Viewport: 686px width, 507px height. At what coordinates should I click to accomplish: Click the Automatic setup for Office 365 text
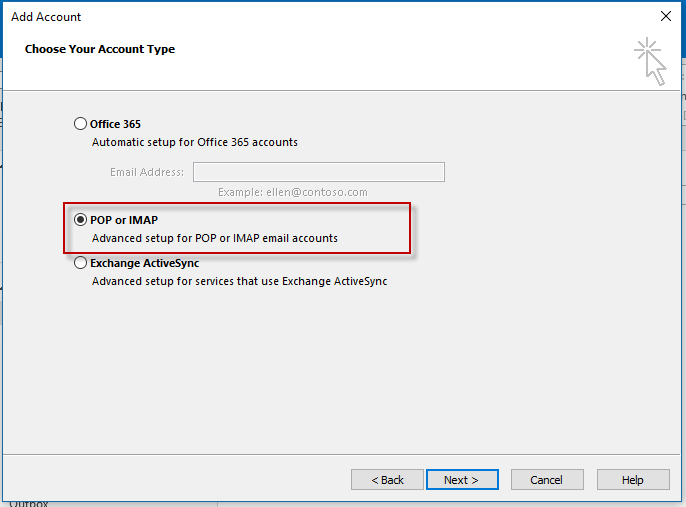(x=194, y=142)
